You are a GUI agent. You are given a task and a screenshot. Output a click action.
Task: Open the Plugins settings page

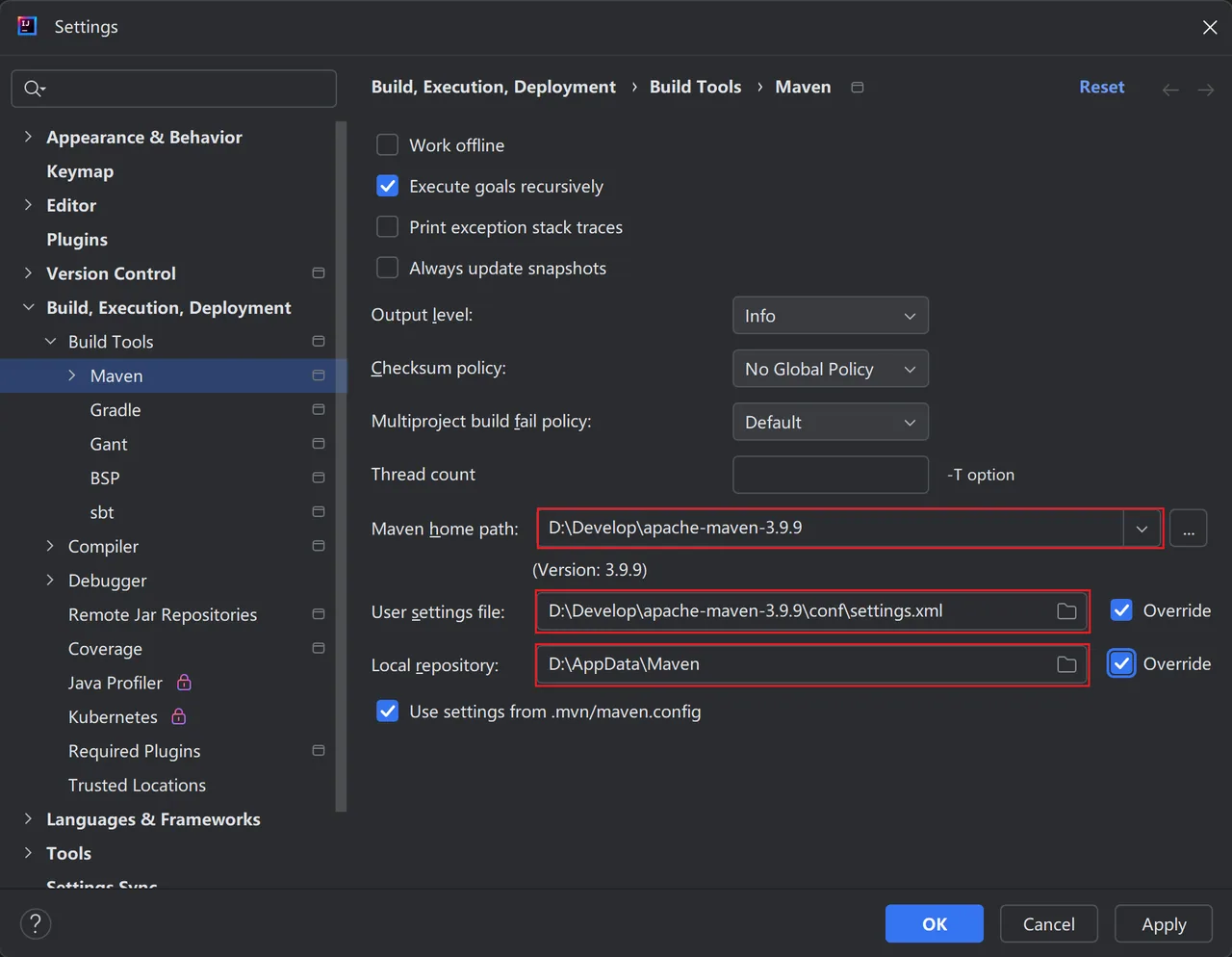click(x=77, y=240)
